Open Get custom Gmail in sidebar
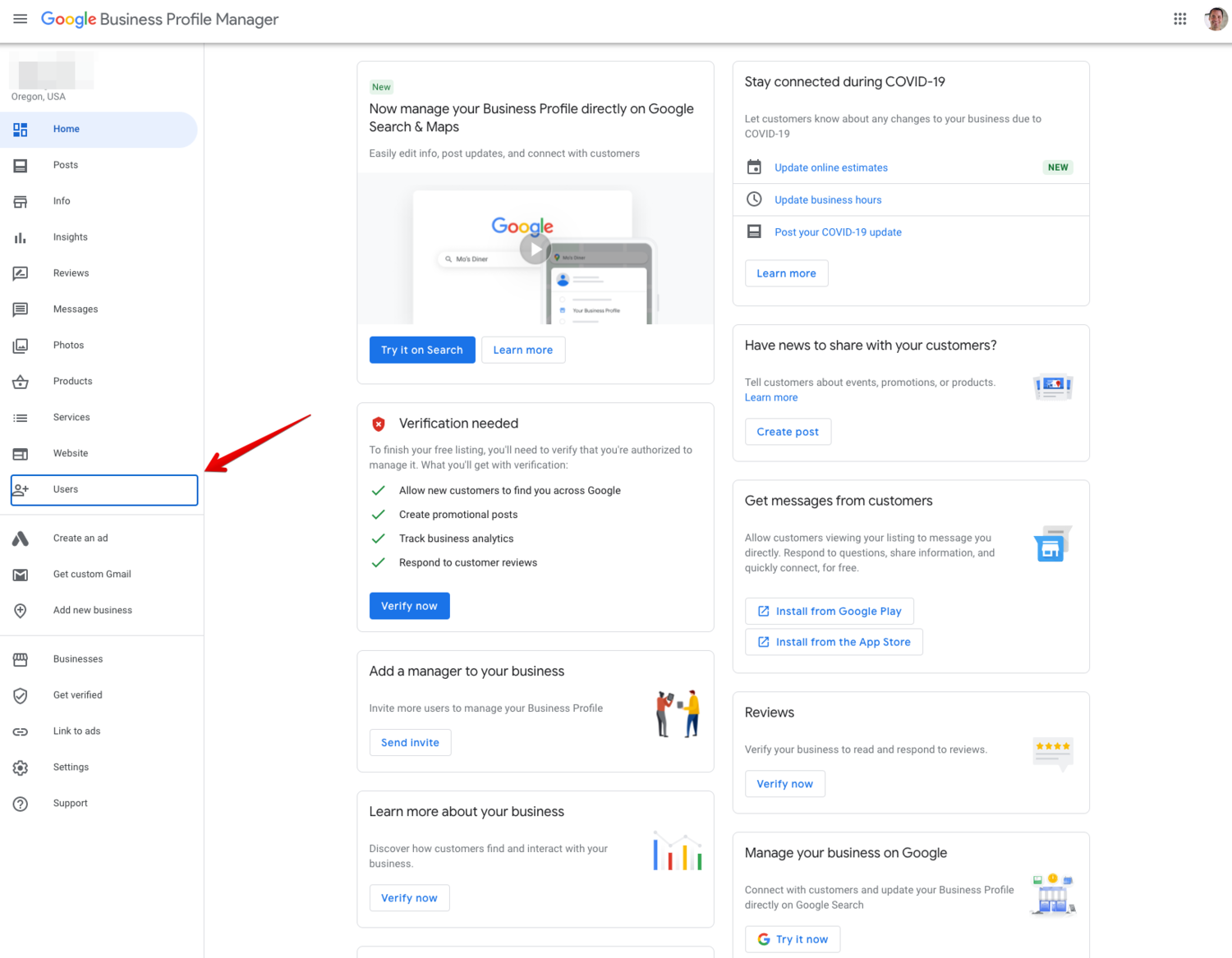Screen dimensions: 1232x958 [99, 575]
